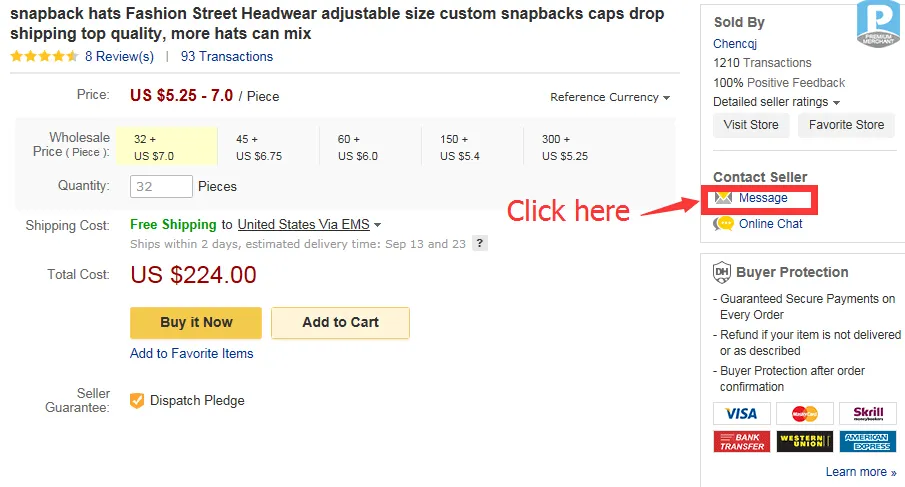Select the 45+ wholesale price tier
Screen dimensions: 905x487
pyautogui.click(x=268, y=148)
